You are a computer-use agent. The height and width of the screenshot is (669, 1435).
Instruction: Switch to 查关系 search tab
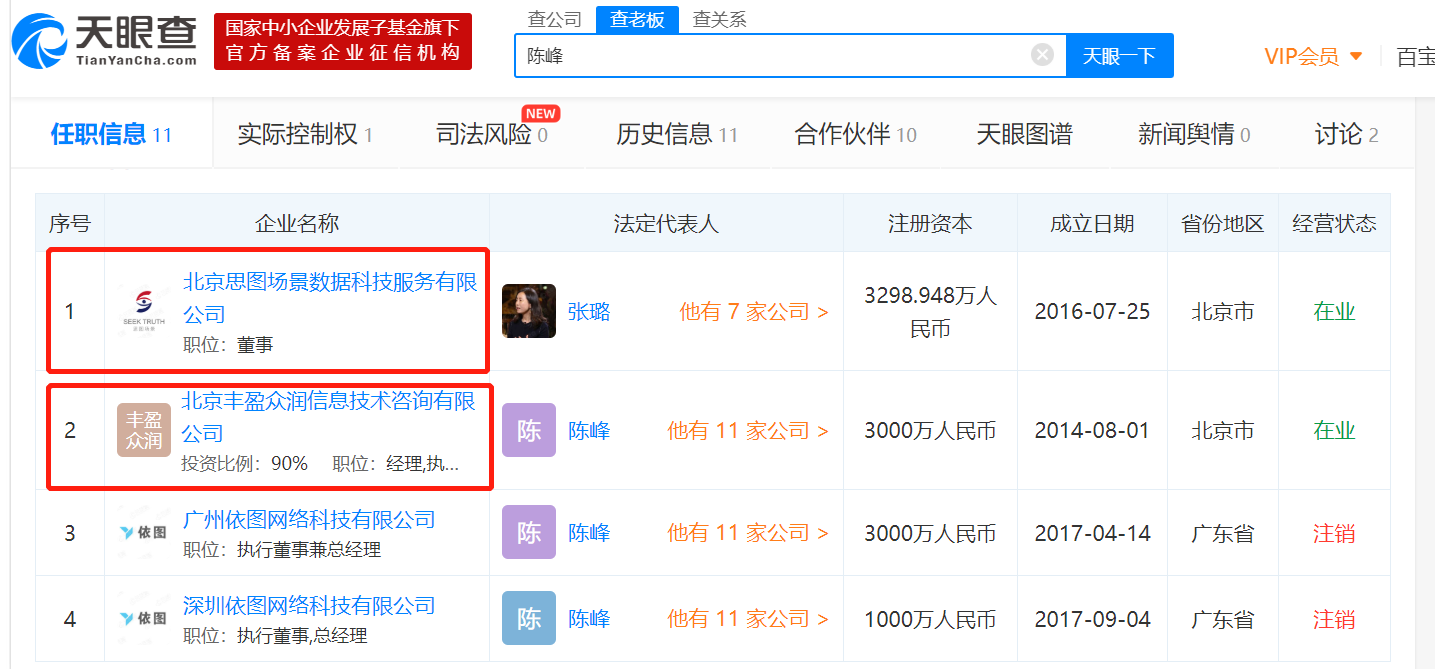(719, 19)
